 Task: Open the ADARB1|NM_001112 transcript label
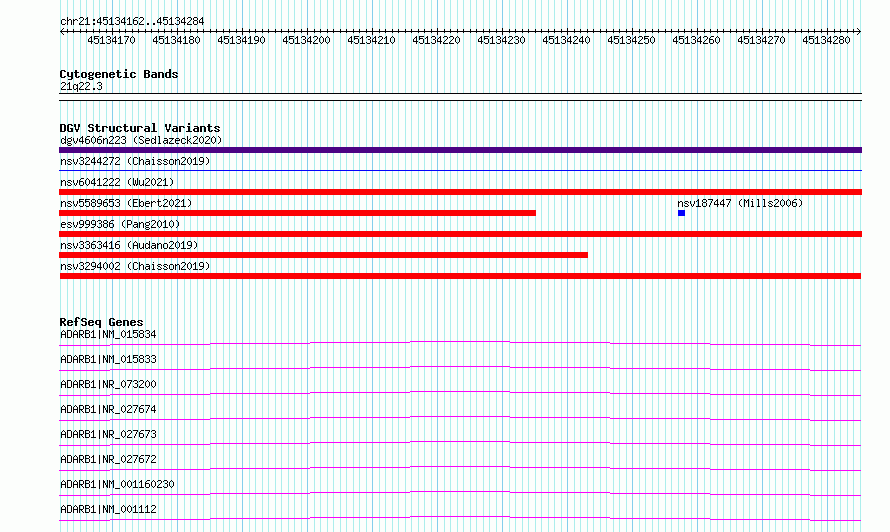point(108,509)
